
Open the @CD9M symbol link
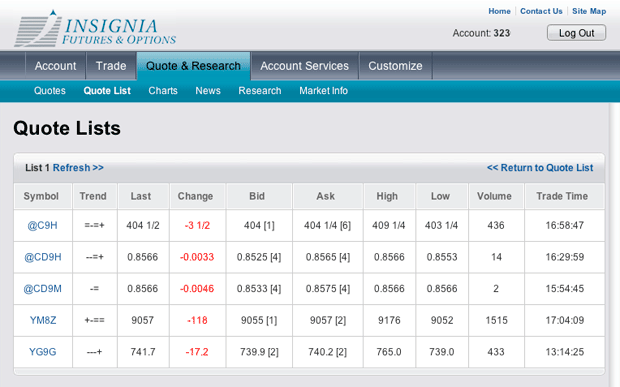(43, 289)
